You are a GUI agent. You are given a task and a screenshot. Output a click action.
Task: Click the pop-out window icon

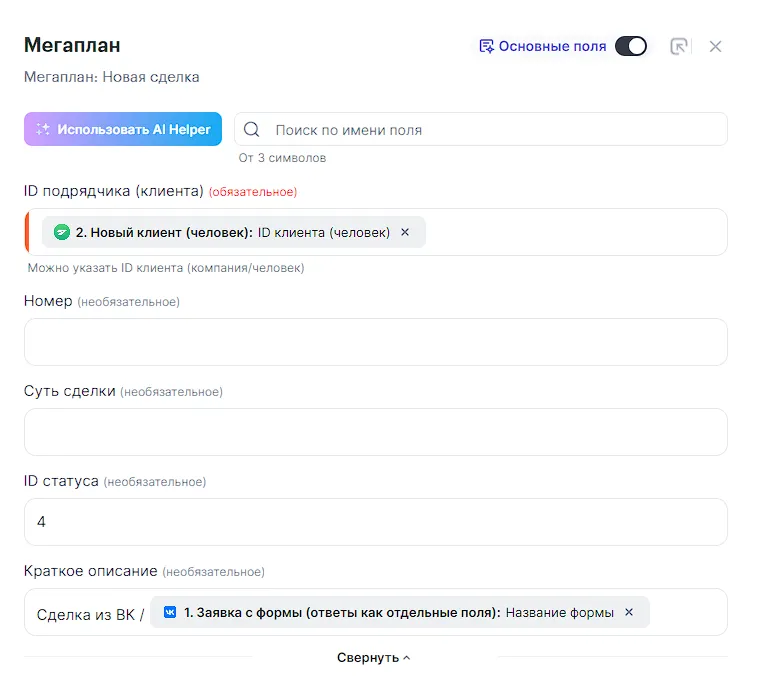(x=679, y=46)
